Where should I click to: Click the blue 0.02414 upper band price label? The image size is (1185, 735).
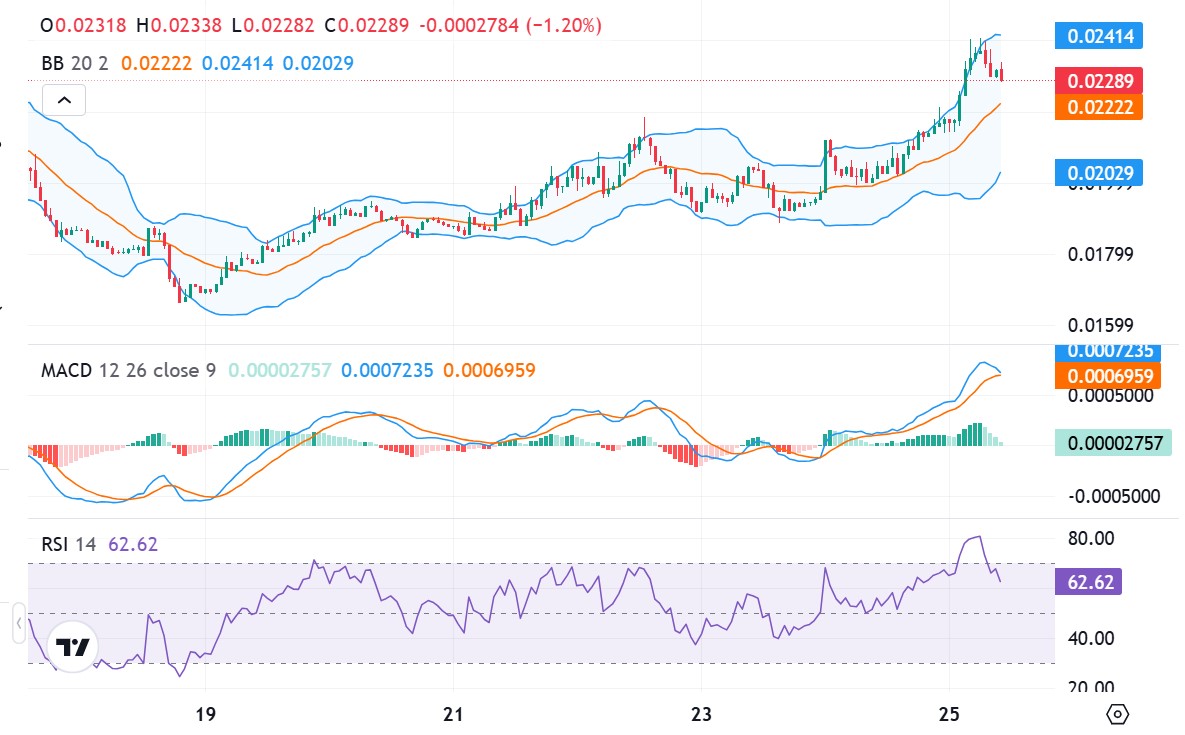[x=1098, y=36]
